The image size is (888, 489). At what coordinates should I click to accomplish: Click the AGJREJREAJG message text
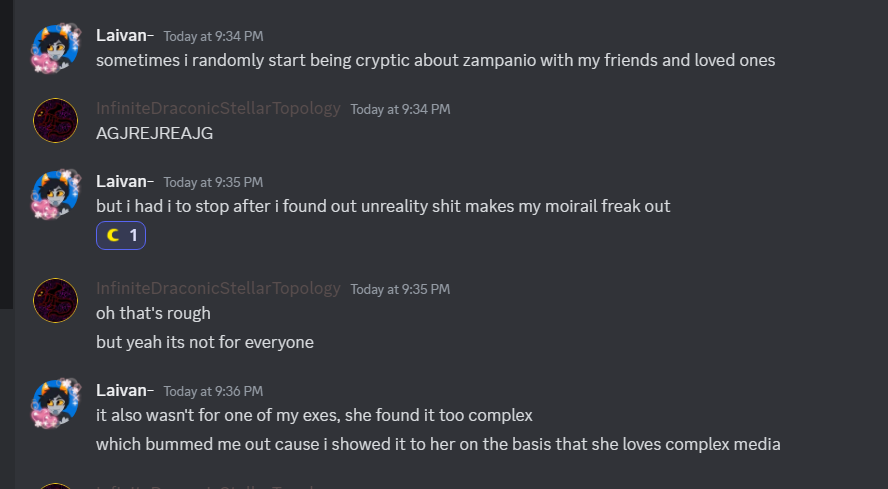click(x=154, y=133)
